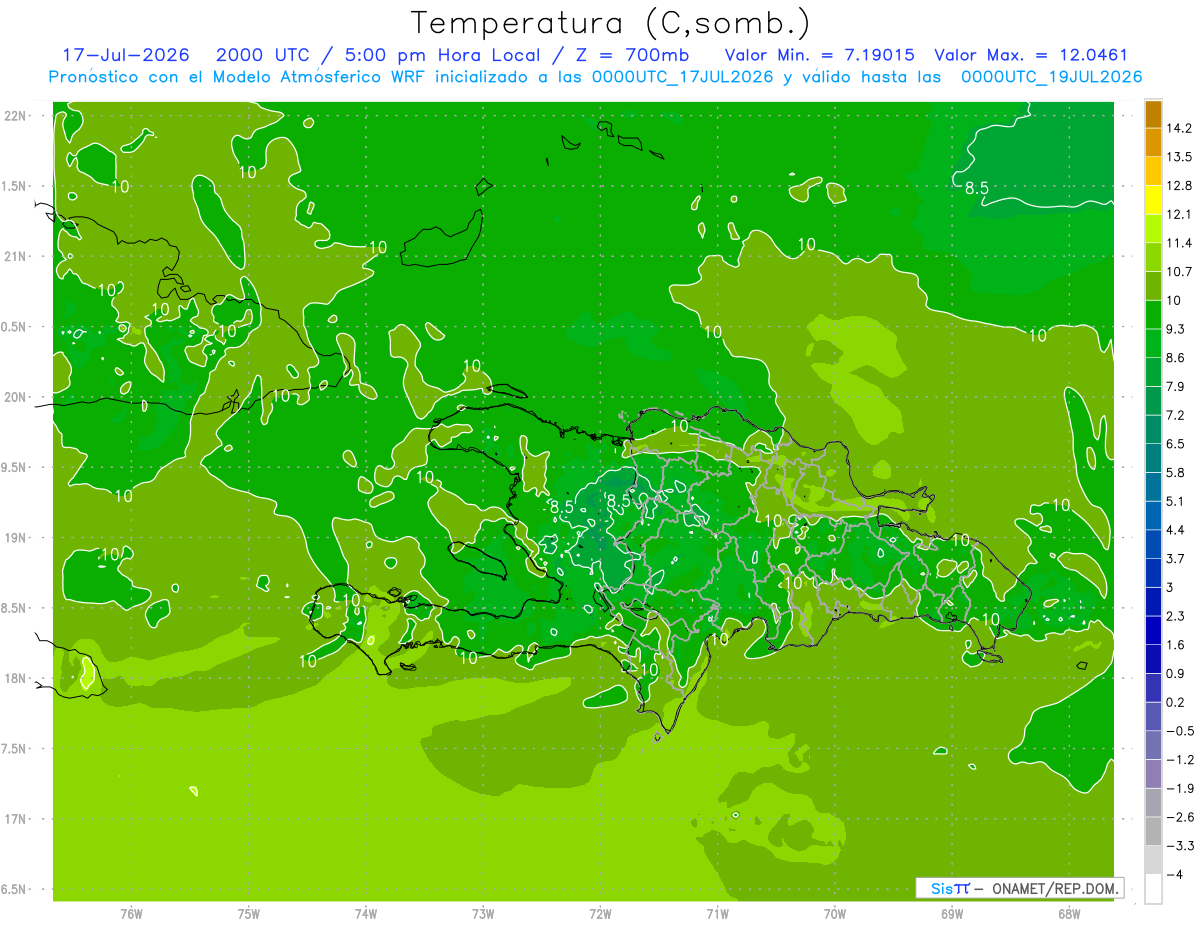This screenshot has width=1200, height=927.
Task: Click the 0.2 color scale label
Action: tap(1176, 702)
